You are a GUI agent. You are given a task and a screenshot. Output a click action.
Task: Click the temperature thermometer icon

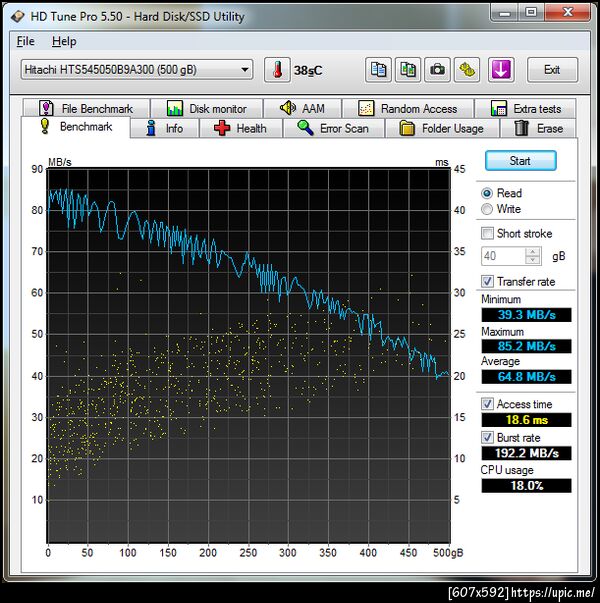pyautogui.click(x=277, y=70)
